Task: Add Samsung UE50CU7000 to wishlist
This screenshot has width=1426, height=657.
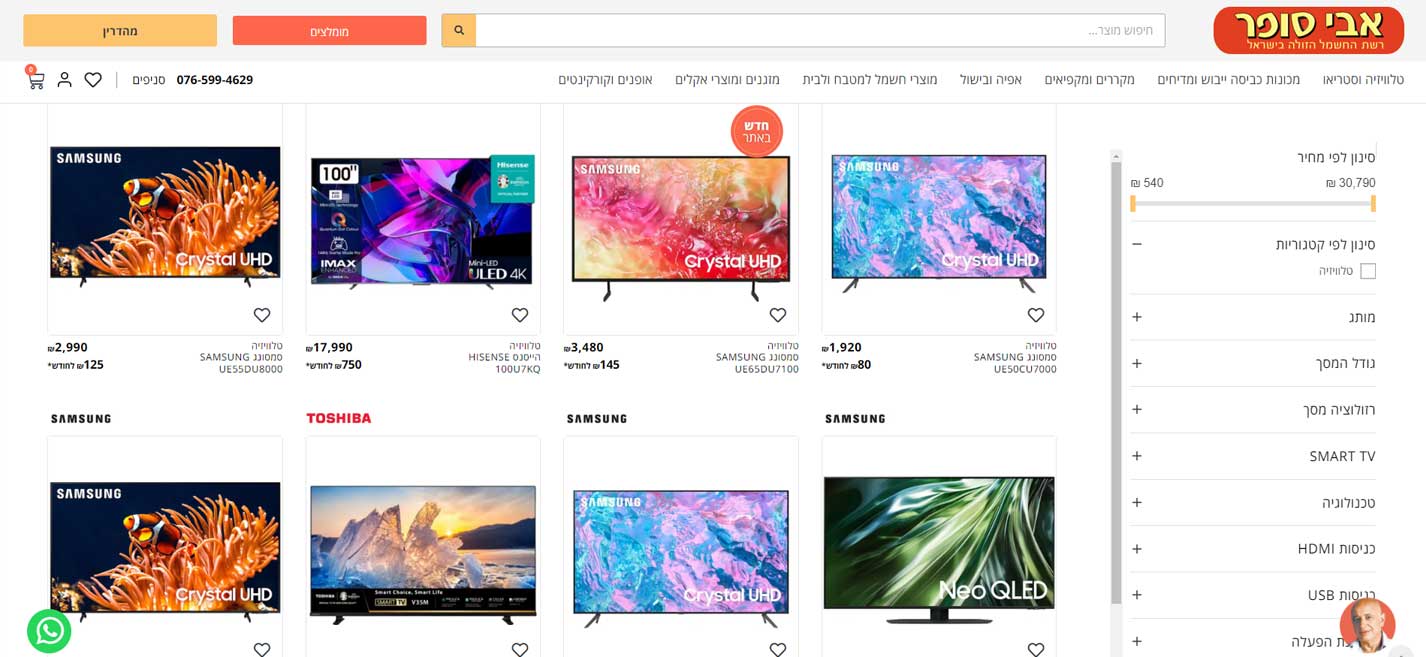Action: [1036, 315]
